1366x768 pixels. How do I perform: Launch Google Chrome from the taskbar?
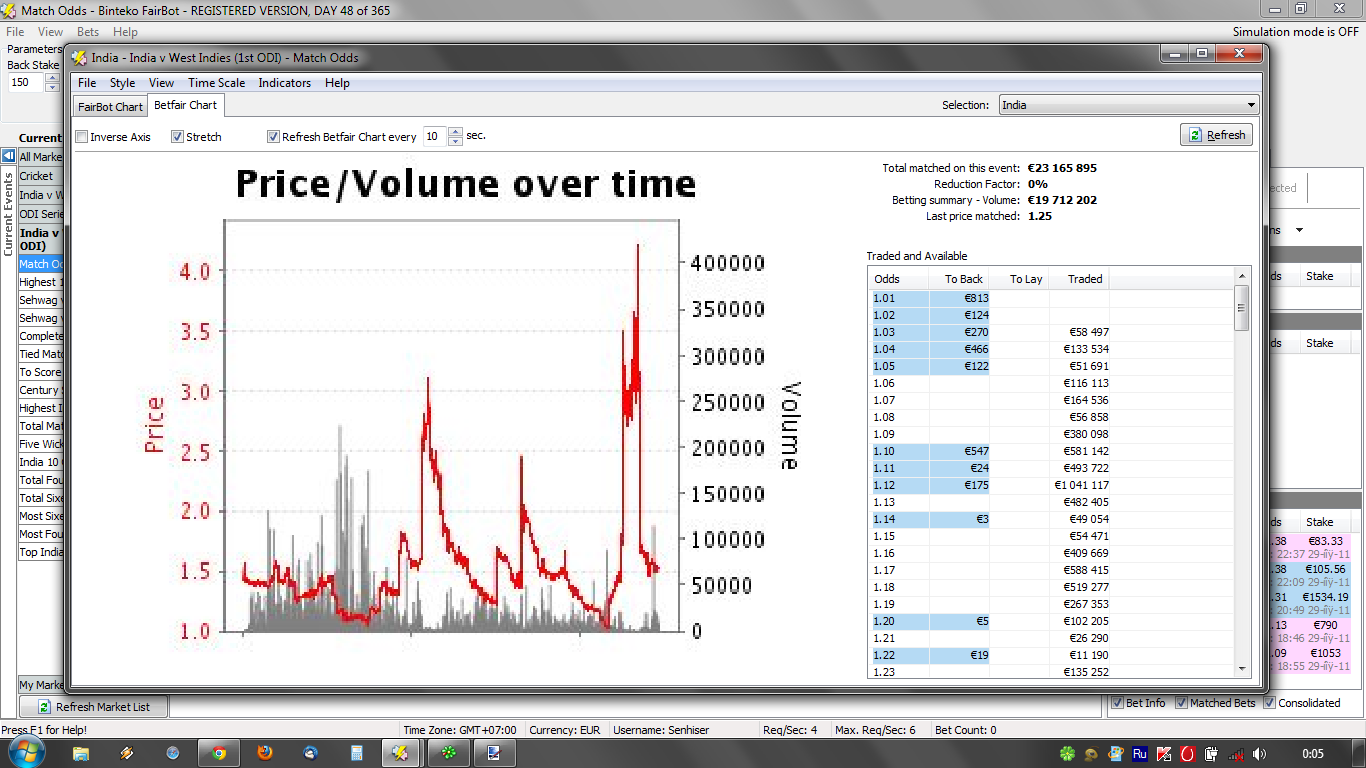[x=219, y=753]
